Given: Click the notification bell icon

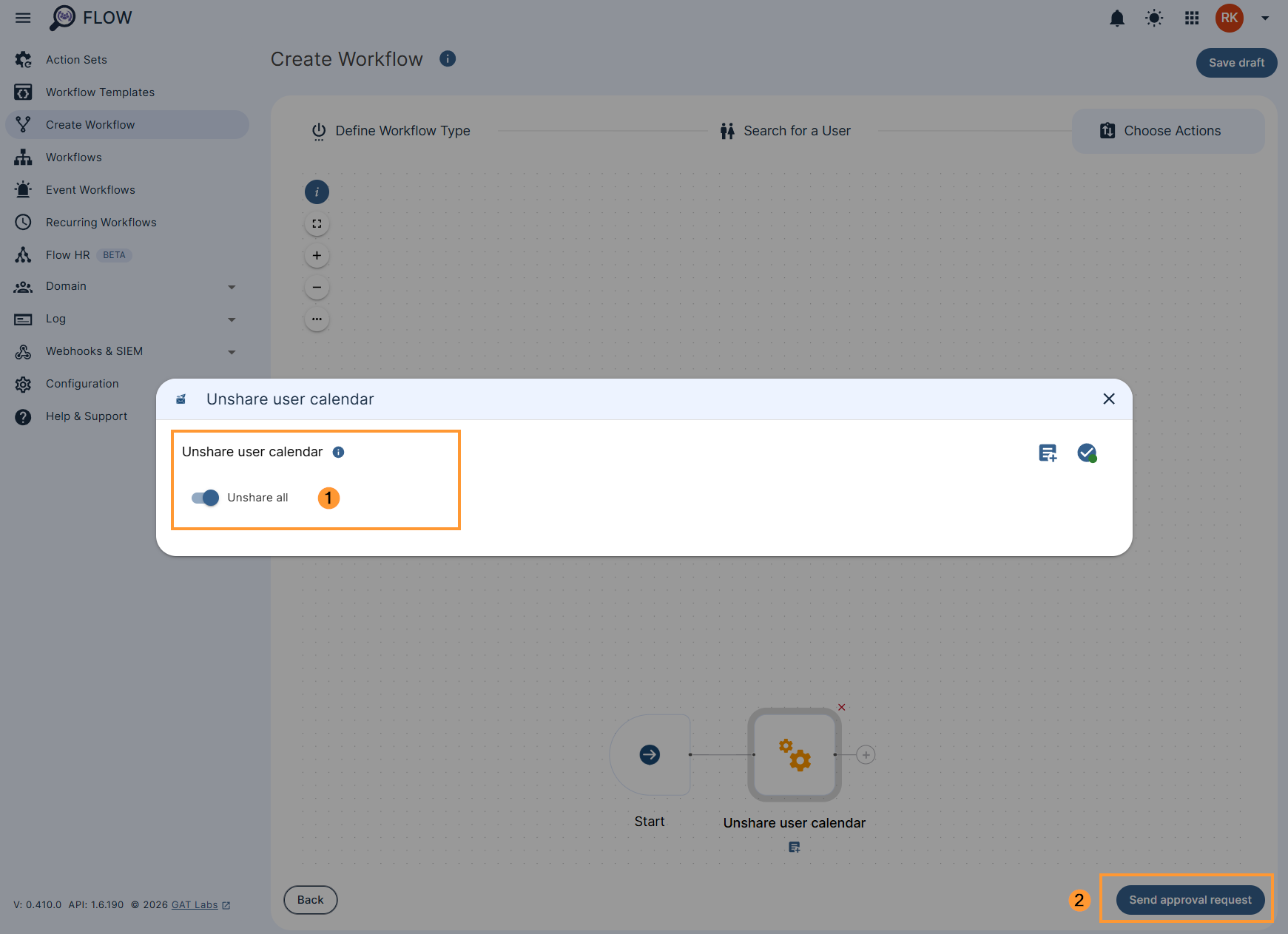Looking at the screenshot, I should 1117,18.
